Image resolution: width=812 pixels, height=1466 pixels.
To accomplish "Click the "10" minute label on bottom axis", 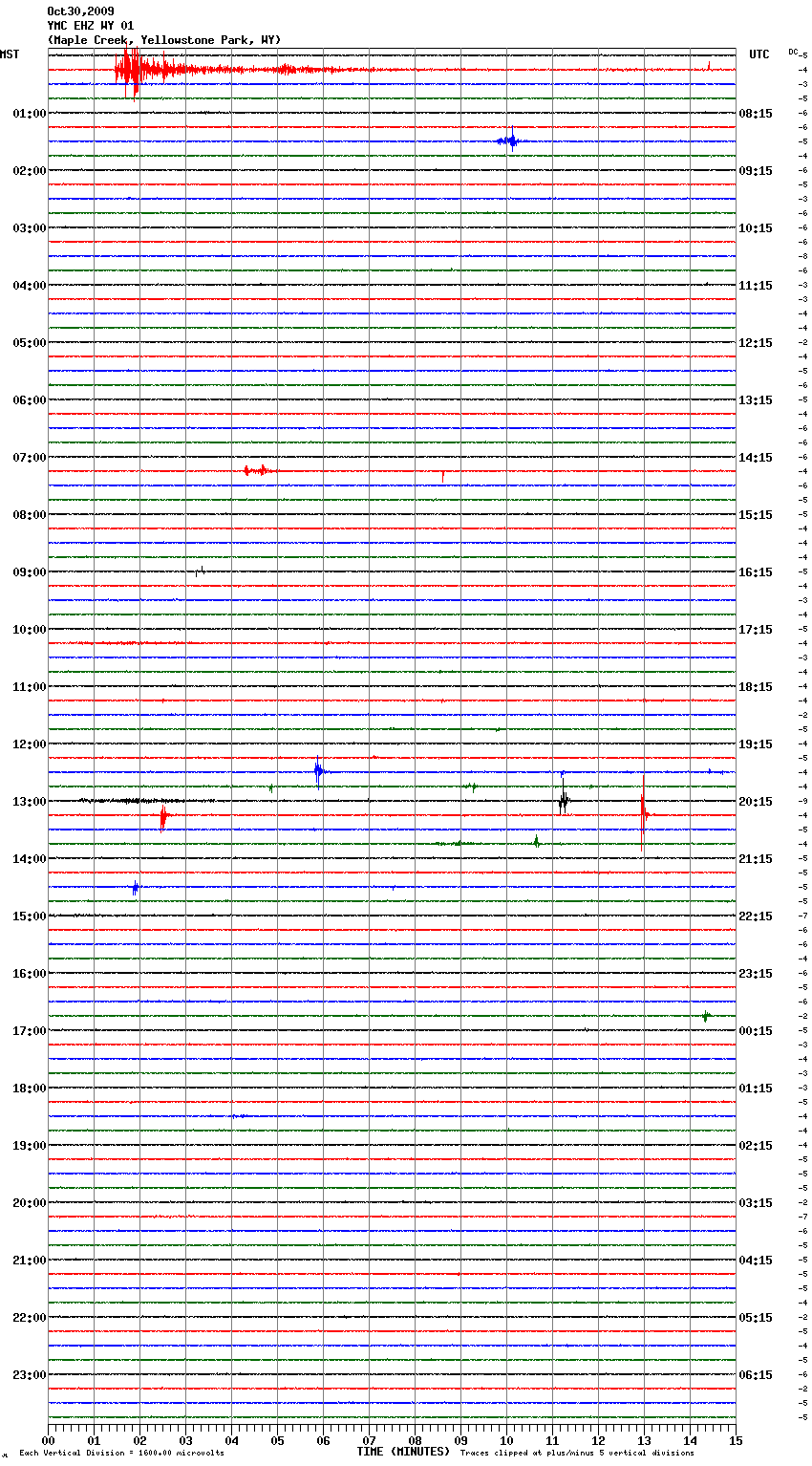I will 506,1440.
